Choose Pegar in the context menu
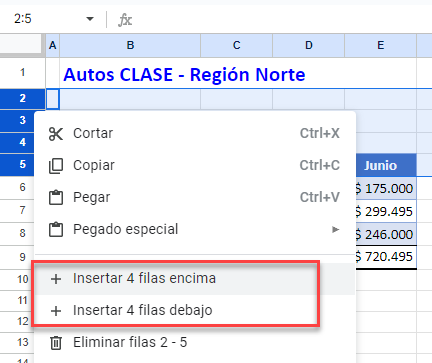The height and width of the screenshot is (363, 432). (x=195, y=197)
